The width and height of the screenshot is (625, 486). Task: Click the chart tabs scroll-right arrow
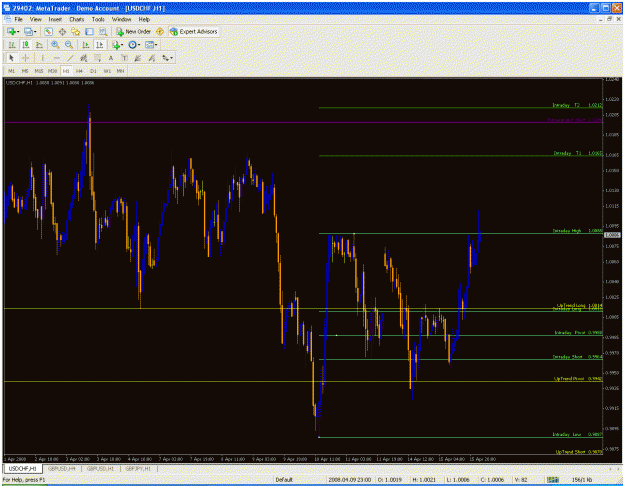click(618, 469)
